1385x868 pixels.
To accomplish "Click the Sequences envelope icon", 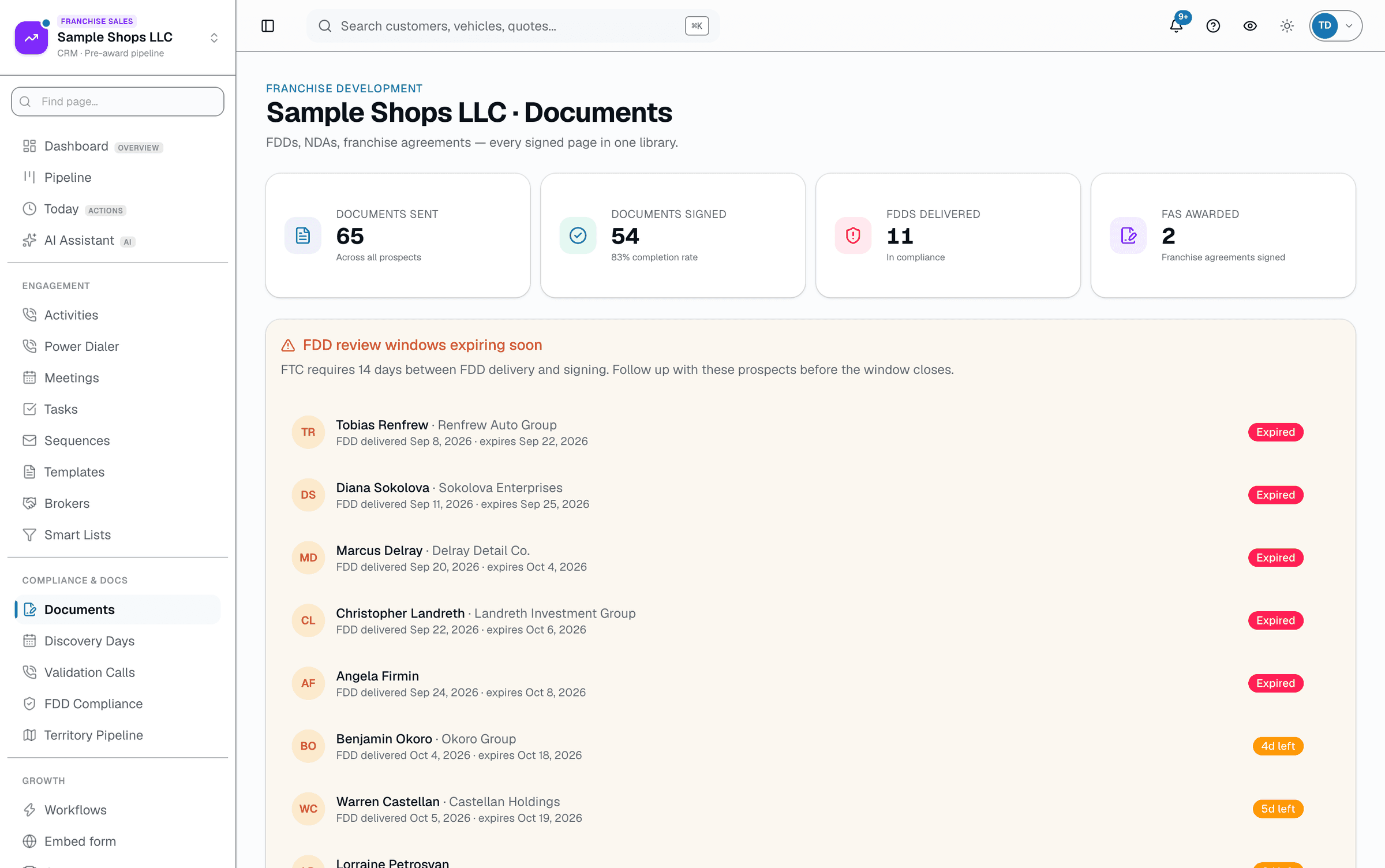I will [29, 441].
